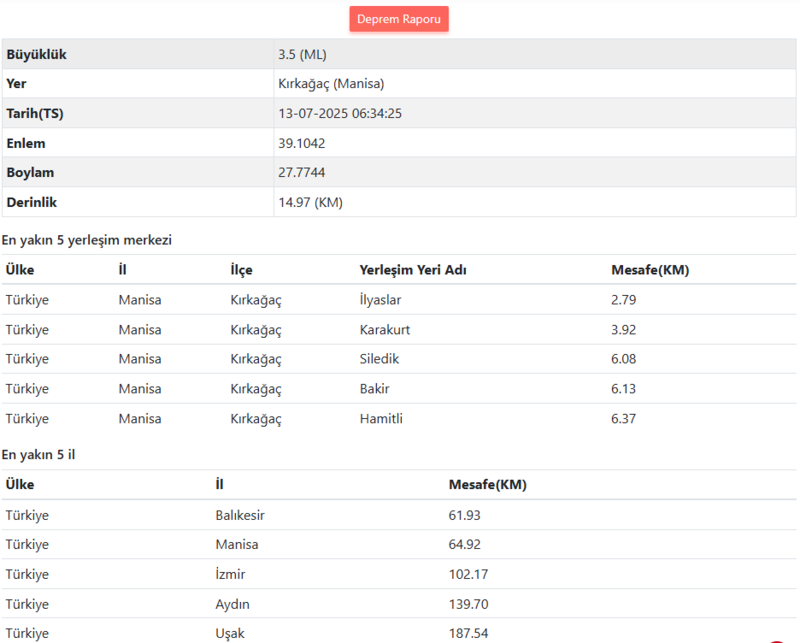Image resolution: width=800 pixels, height=643 pixels.
Task: Click the Uşak province entry
Action: 229,632
